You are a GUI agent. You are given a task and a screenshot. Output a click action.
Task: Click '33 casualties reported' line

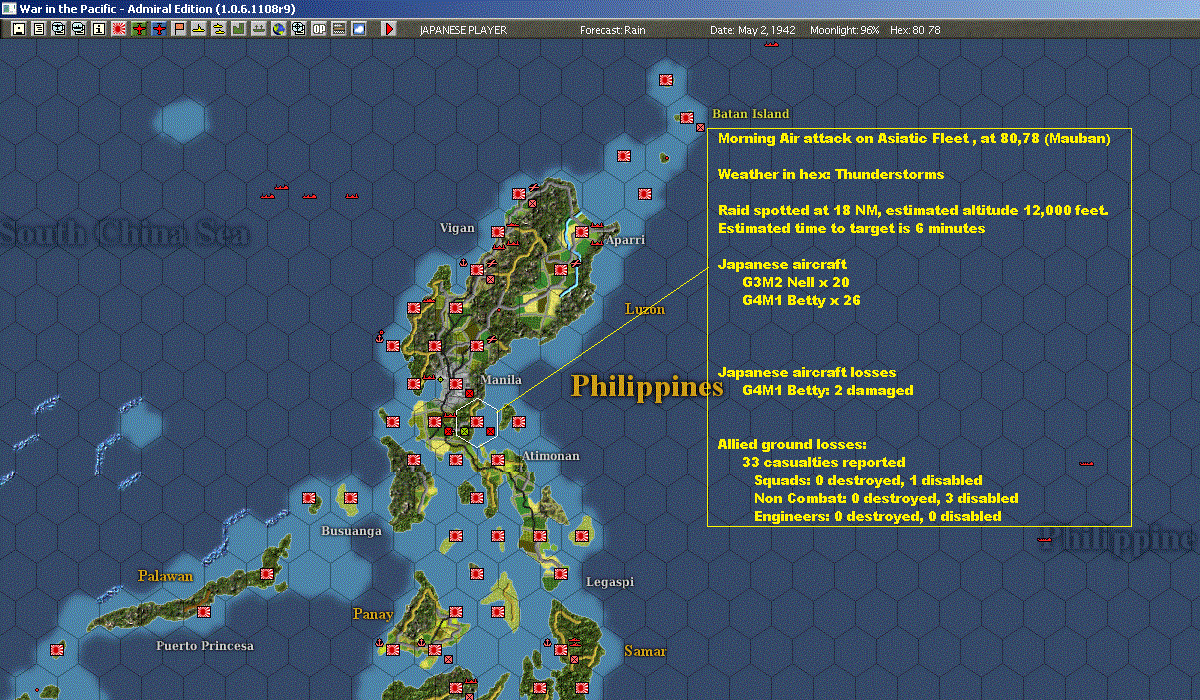pyautogui.click(x=824, y=462)
